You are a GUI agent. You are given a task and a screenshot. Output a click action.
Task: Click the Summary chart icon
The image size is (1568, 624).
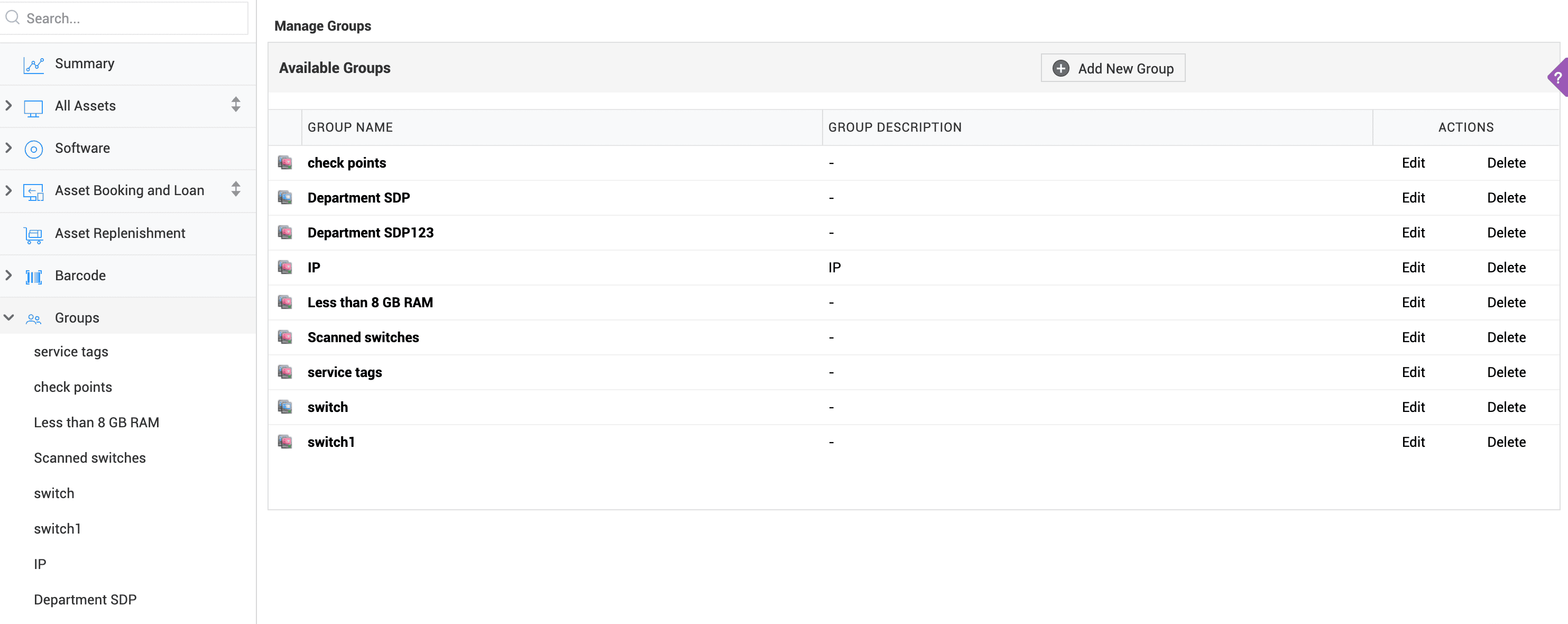point(33,65)
